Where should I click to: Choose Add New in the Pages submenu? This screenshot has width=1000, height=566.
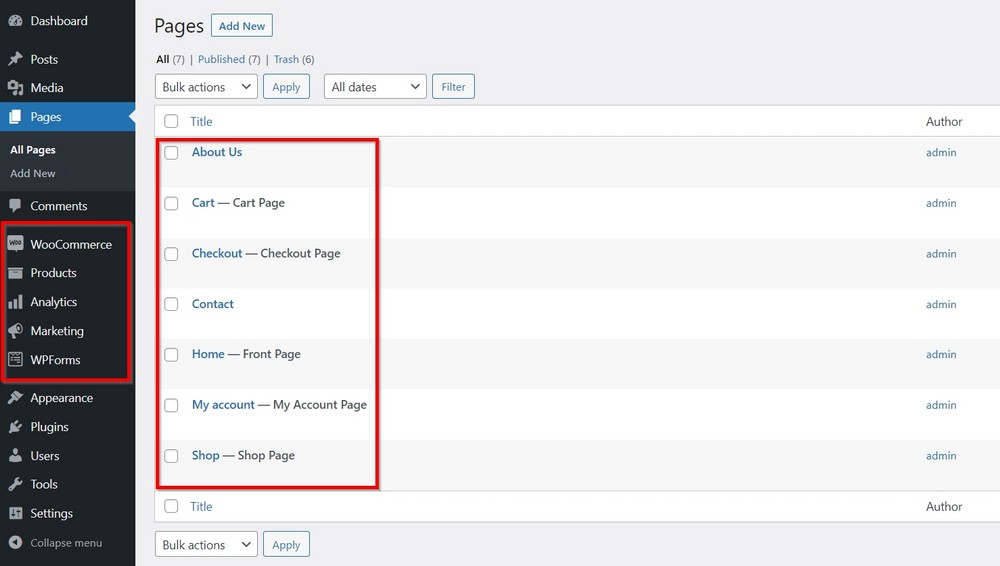[x=33, y=174]
